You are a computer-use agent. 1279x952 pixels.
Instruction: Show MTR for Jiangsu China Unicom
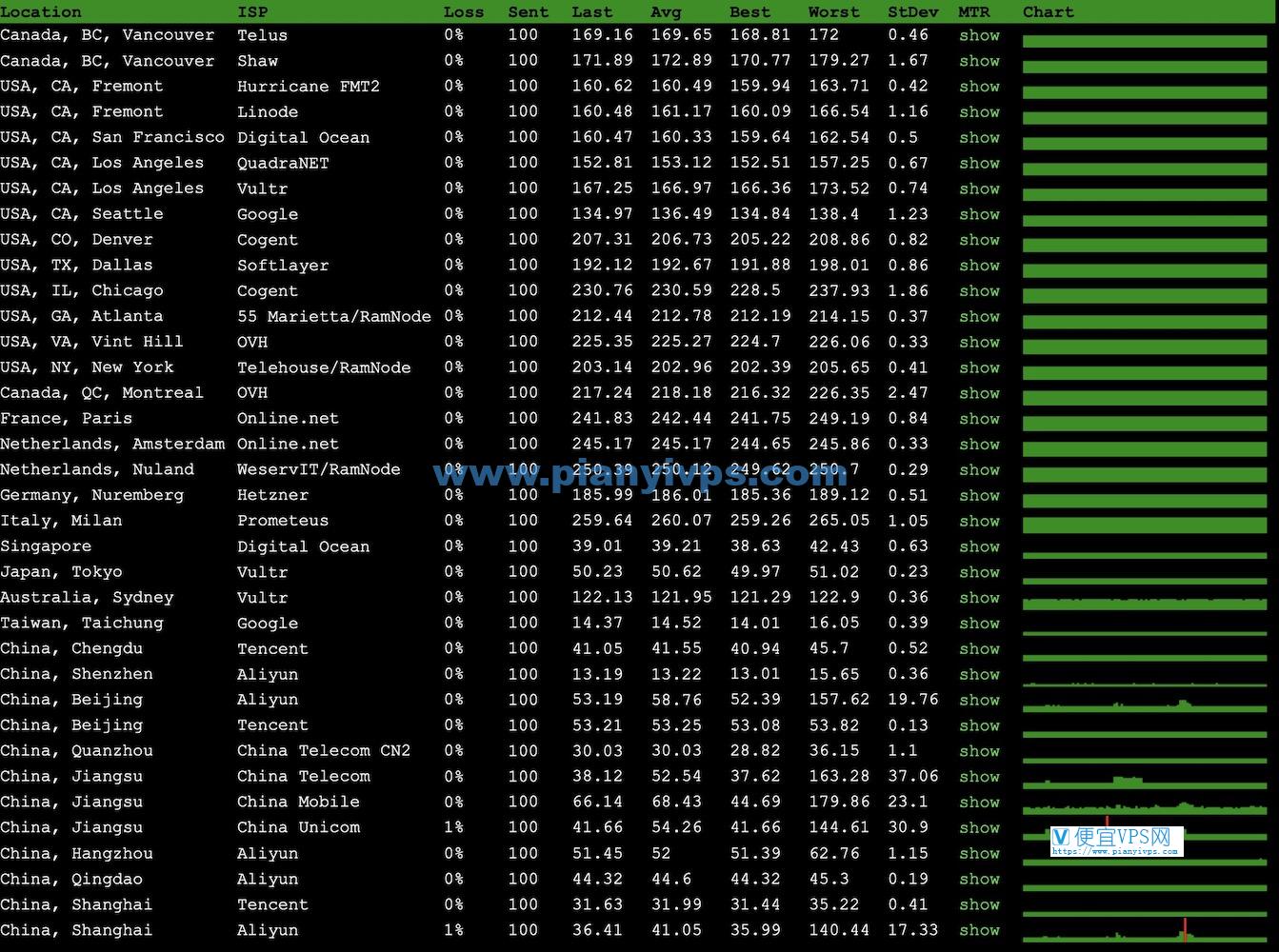point(979,828)
